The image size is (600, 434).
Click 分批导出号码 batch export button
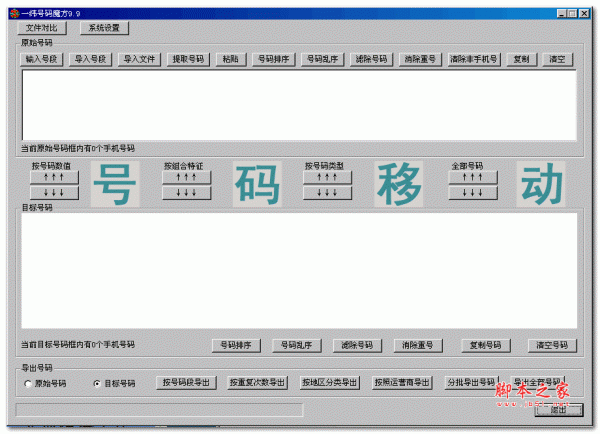(x=471, y=383)
